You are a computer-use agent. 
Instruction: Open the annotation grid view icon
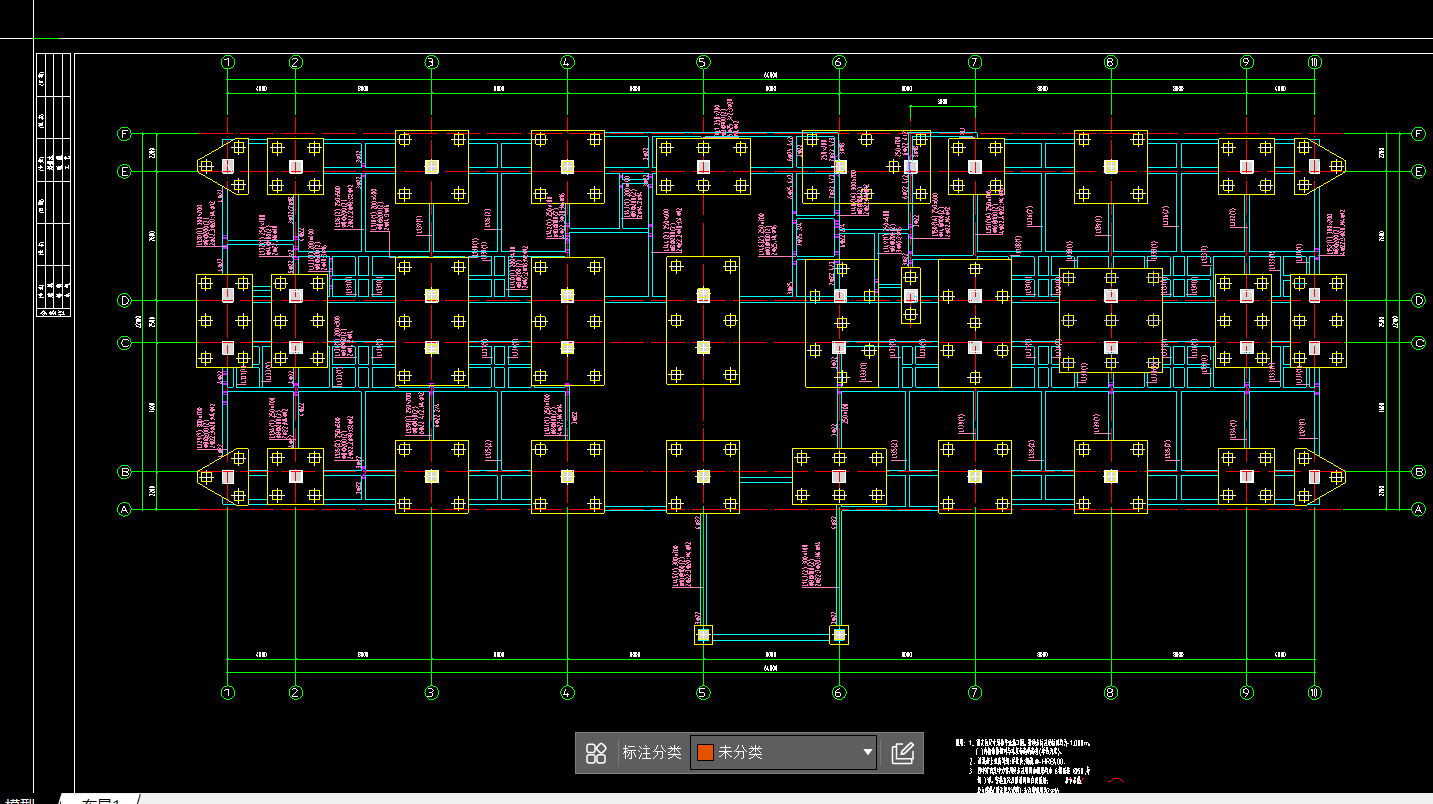coord(596,753)
